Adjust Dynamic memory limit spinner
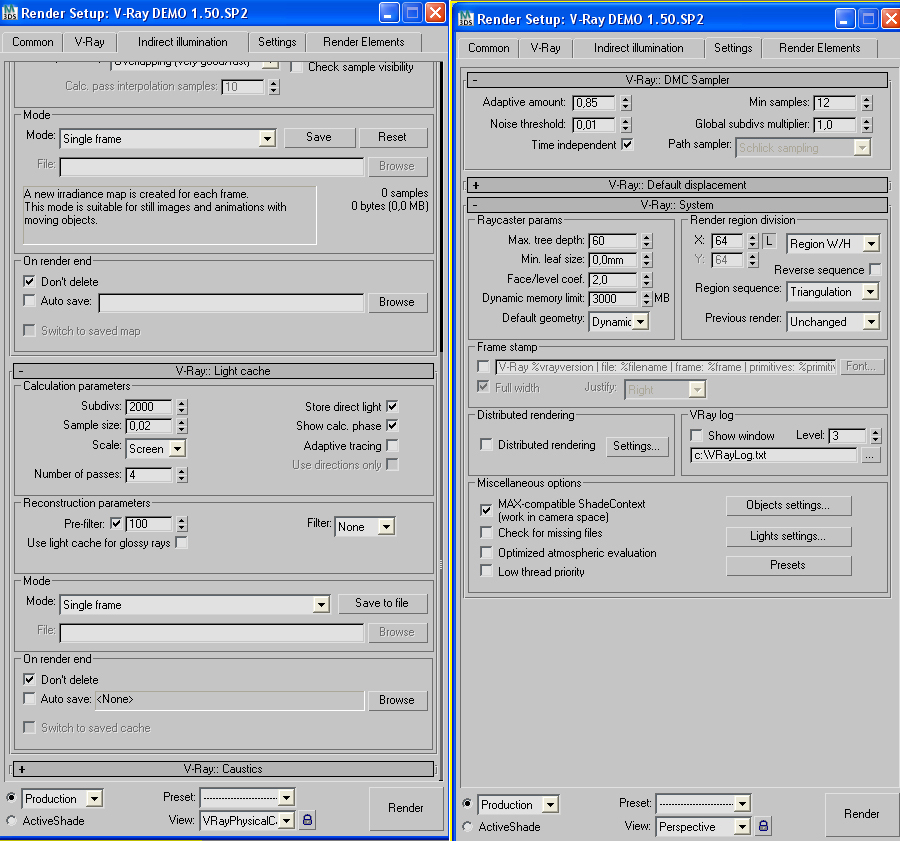The width and height of the screenshot is (900, 841). click(647, 299)
